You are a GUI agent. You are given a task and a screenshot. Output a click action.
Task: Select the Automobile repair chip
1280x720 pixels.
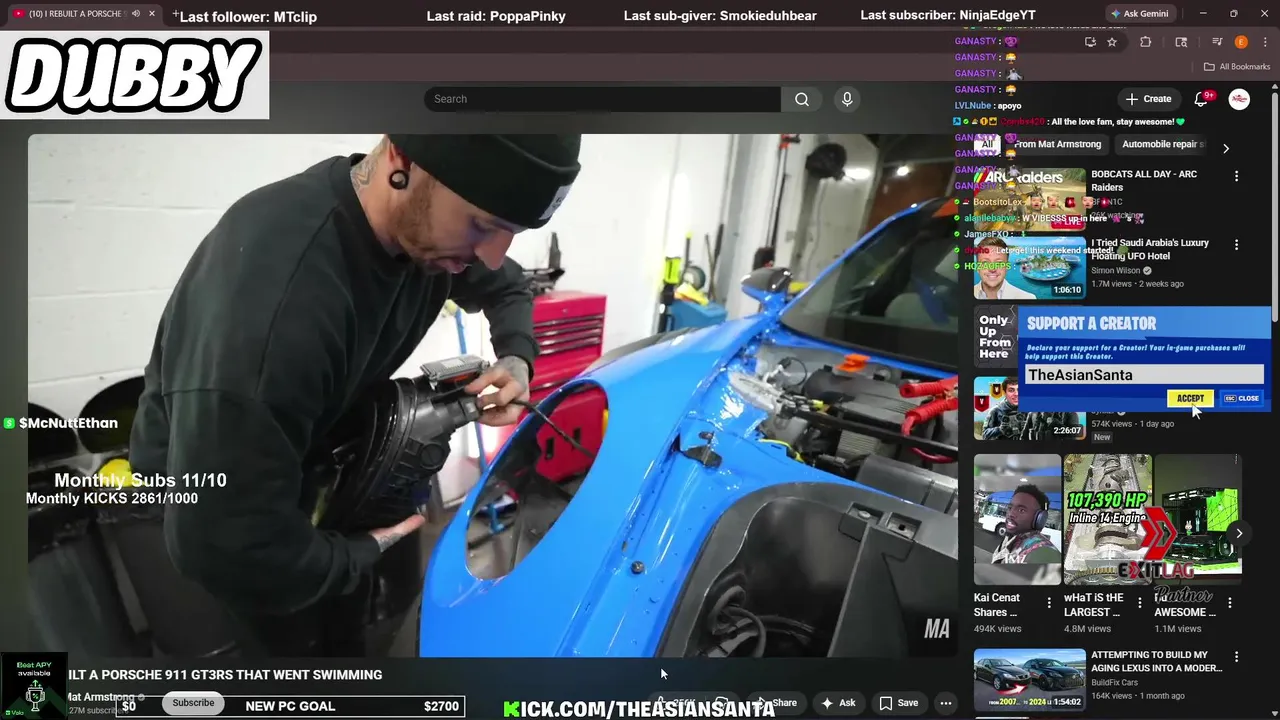(1163, 144)
